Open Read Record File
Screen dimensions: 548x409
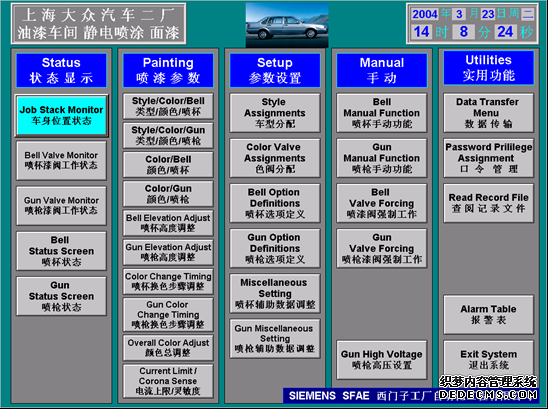click(x=489, y=203)
